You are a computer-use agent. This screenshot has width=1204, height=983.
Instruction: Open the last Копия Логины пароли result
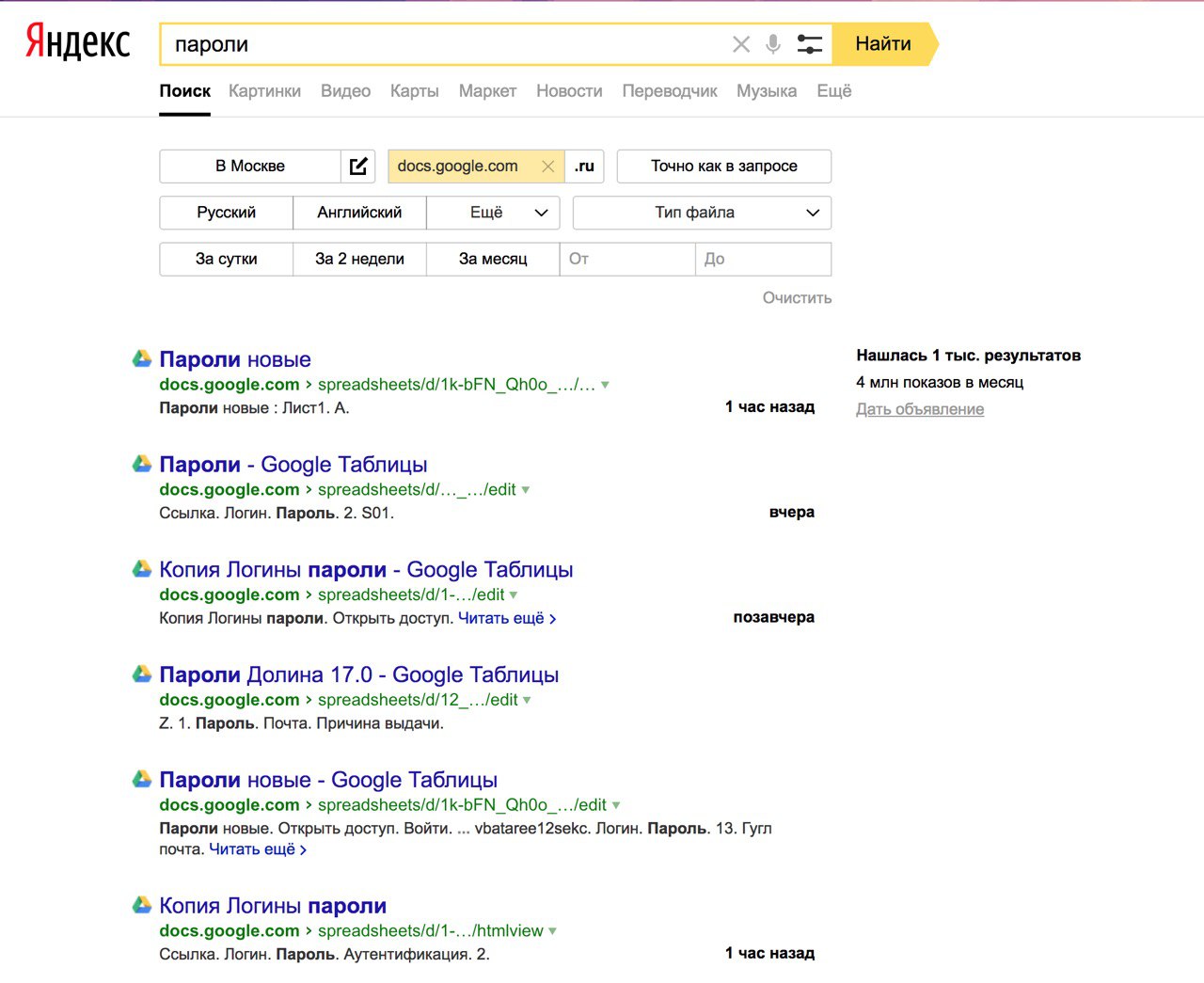point(273,906)
